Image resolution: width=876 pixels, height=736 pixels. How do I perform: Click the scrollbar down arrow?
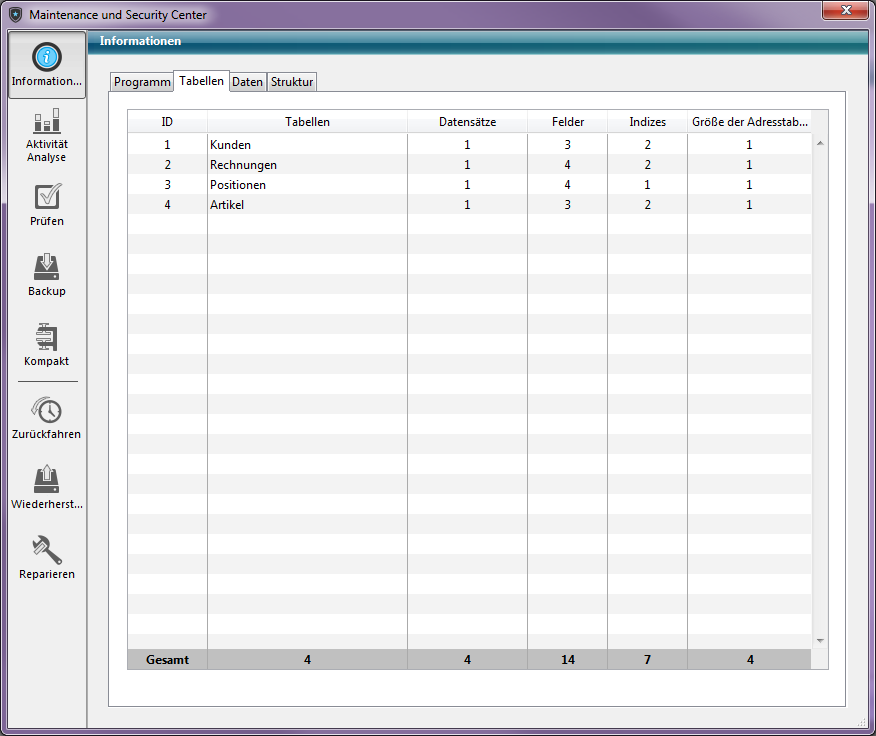(820, 640)
